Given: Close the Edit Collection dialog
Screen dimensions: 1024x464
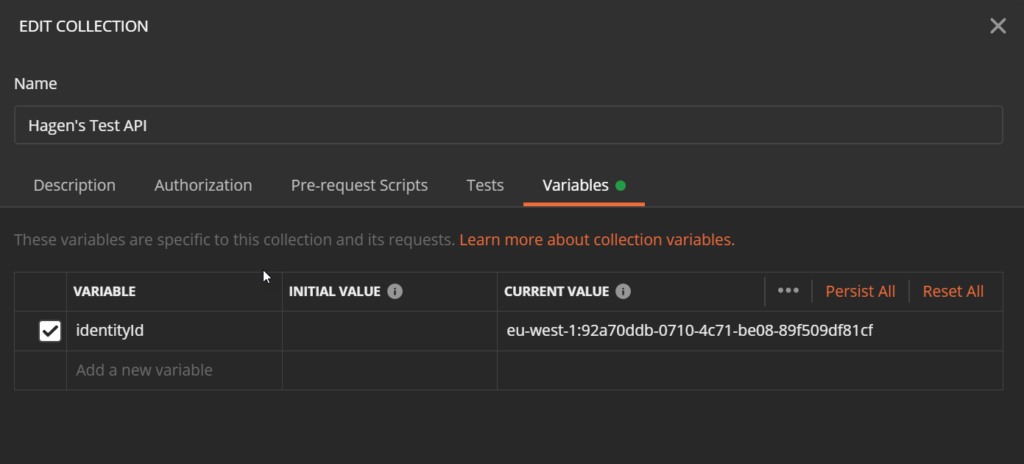Looking at the screenshot, I should coord(997,26).
